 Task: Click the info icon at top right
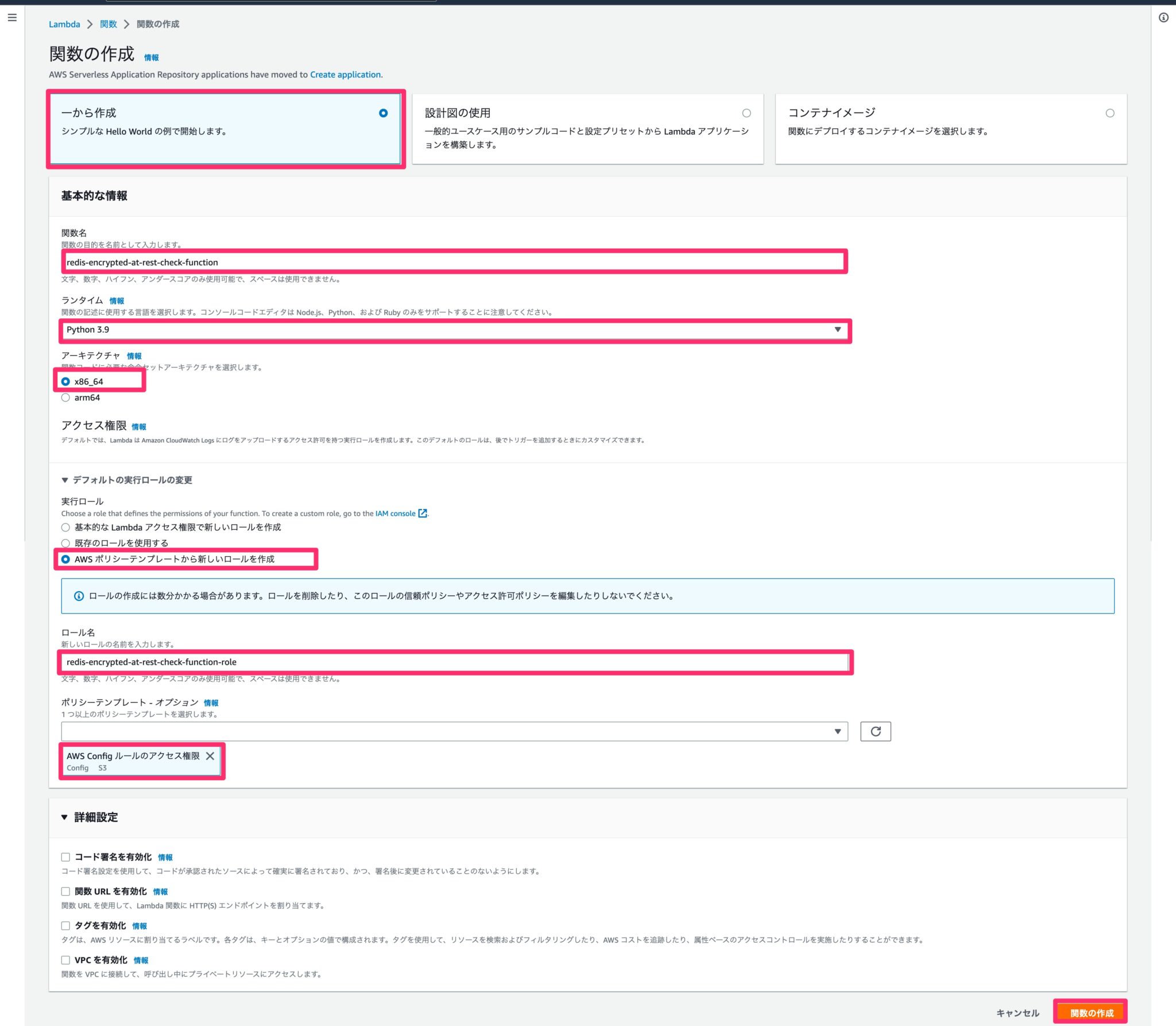coord(1163,18)
